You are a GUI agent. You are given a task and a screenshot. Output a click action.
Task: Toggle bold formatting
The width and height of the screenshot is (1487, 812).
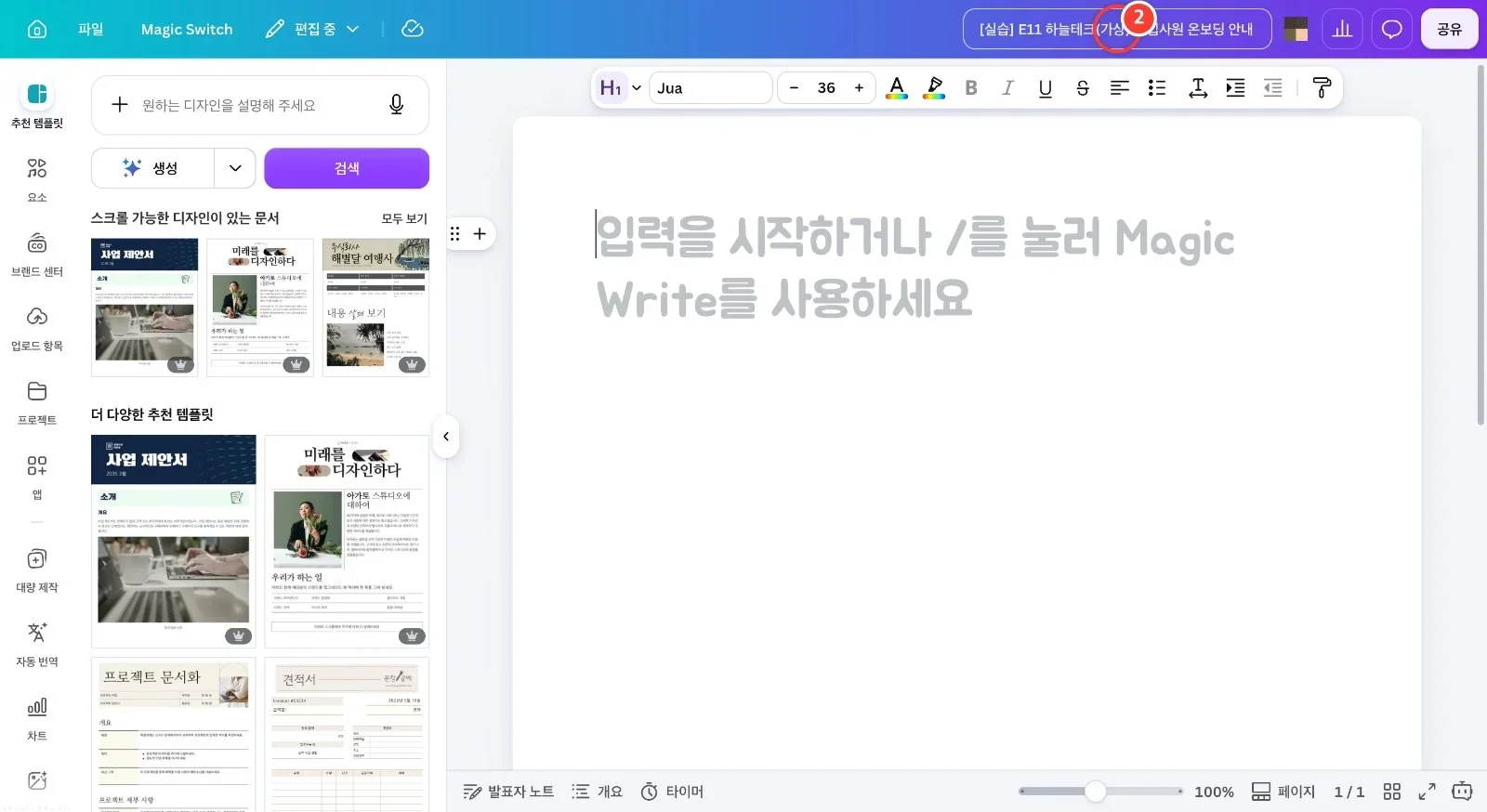pos(971,87)
